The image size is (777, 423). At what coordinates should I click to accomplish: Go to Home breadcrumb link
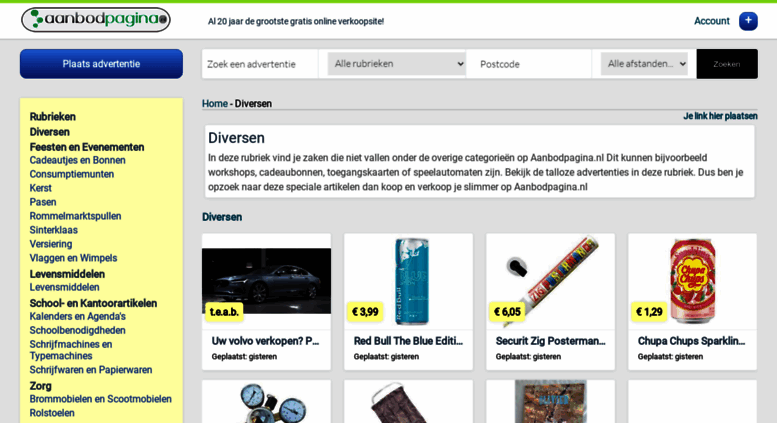click(215, 104)
